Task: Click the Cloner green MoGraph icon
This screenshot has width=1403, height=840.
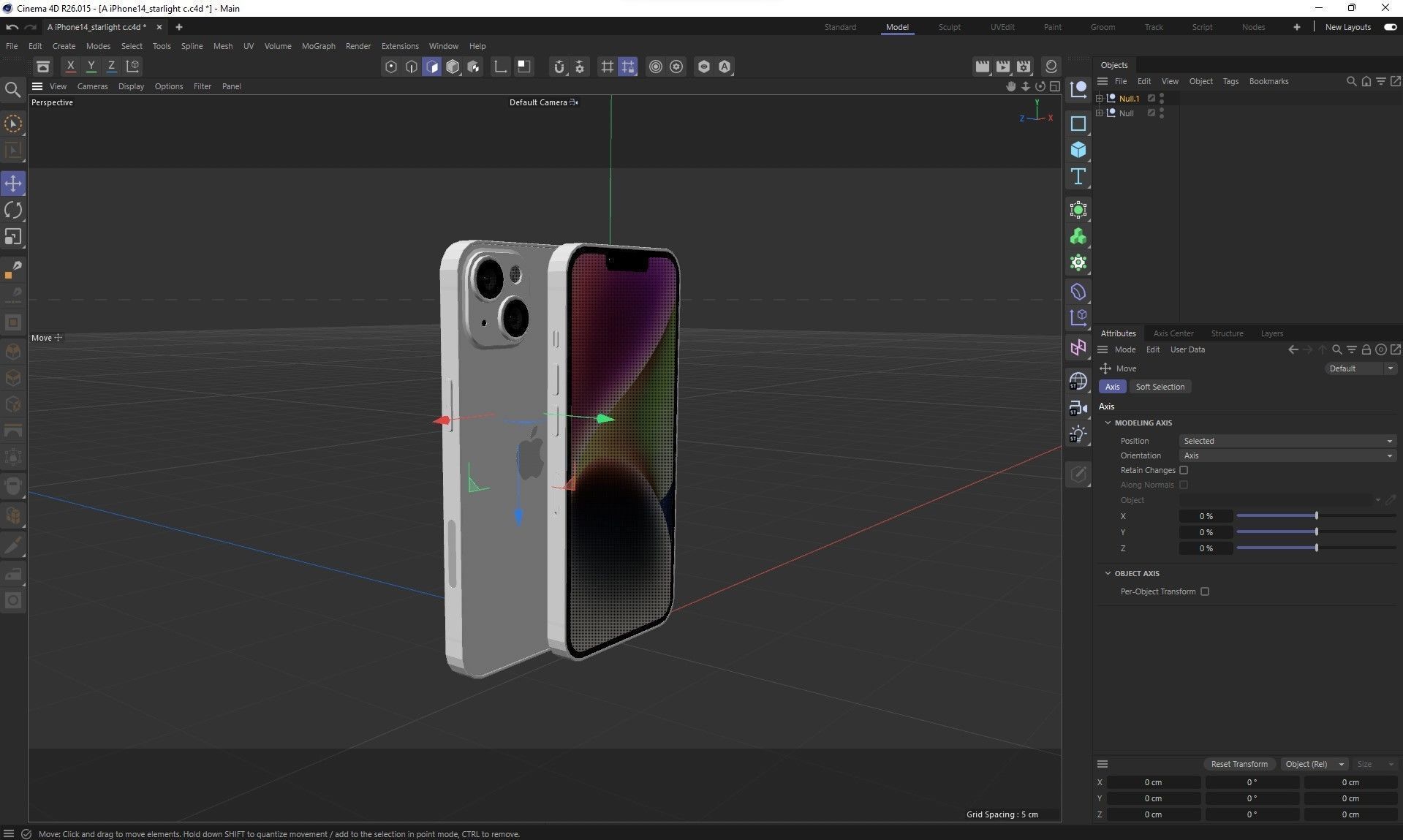Action: pos(1078,237)
